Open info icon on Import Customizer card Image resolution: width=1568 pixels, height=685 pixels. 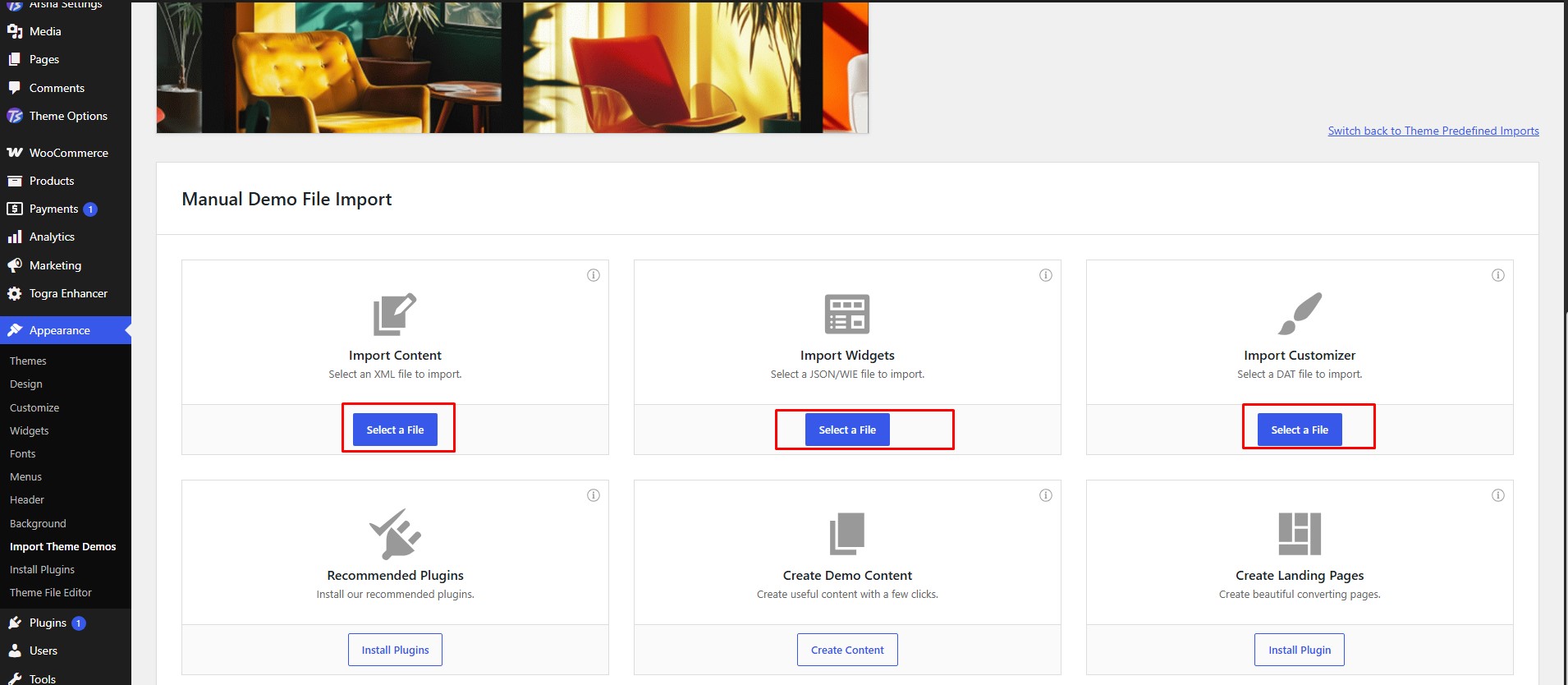pyautogui.click(x=1498, y=275)
